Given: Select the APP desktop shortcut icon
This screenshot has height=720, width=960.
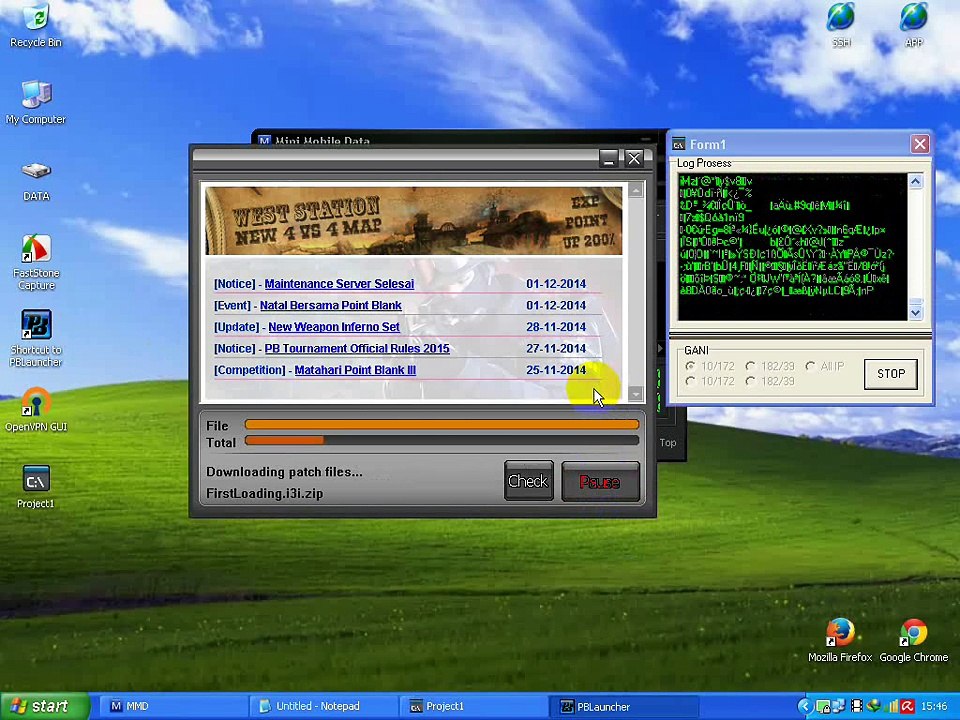Looking at the screenshot, I should tap(913, 25).
